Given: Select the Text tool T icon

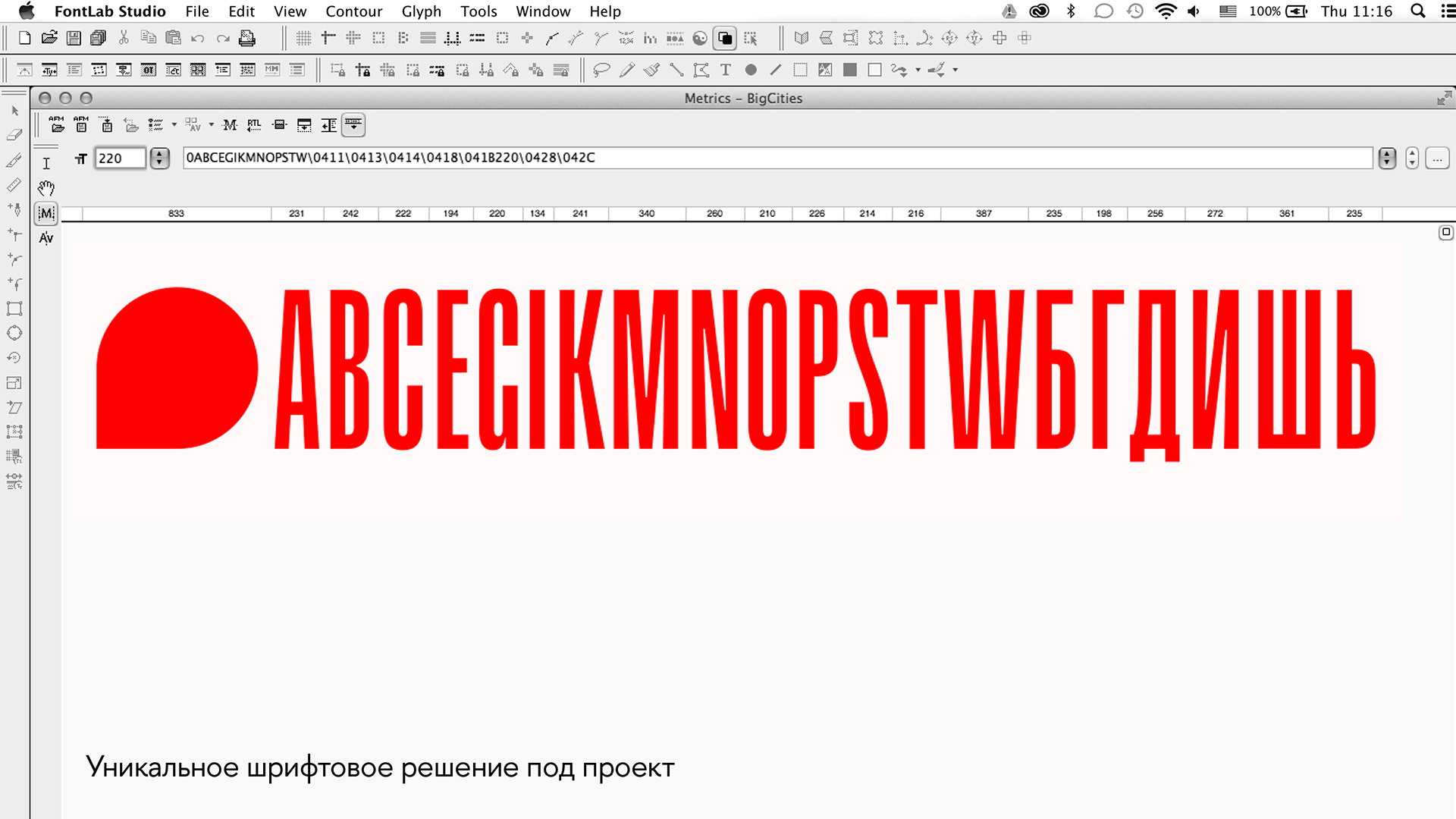Looking at the screenshot, I should (x=726, y=70).
